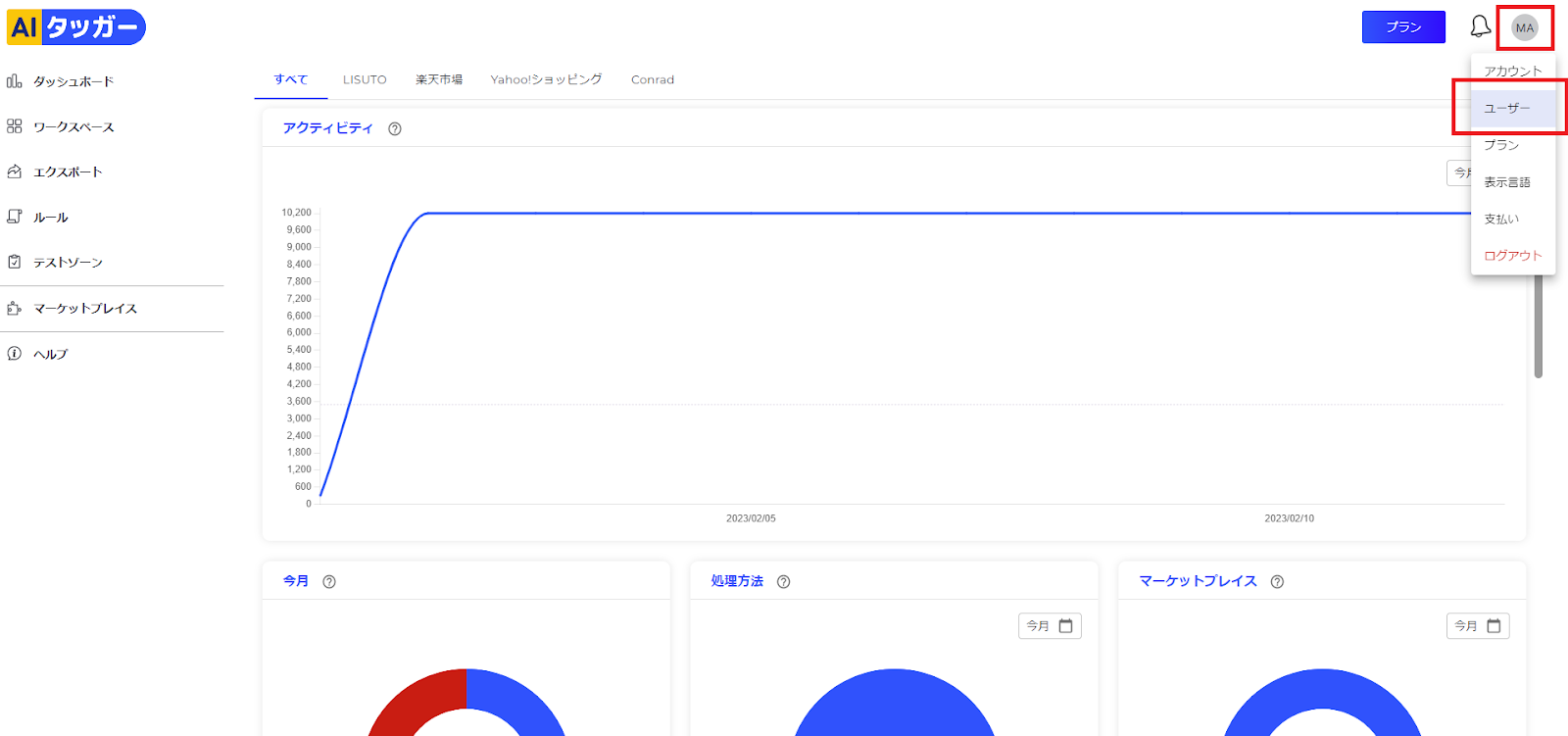
Task: Click the 今月 card title
Action: (x=296, y=581)
